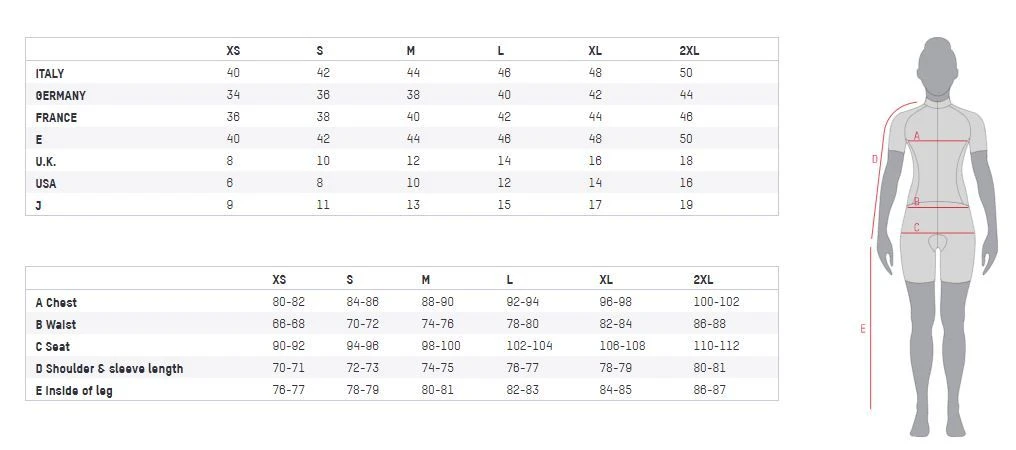Viewport: 1016px width, 450px height.
Task: Click the red D label beside the figure's arm
Action: pos(874,159)
